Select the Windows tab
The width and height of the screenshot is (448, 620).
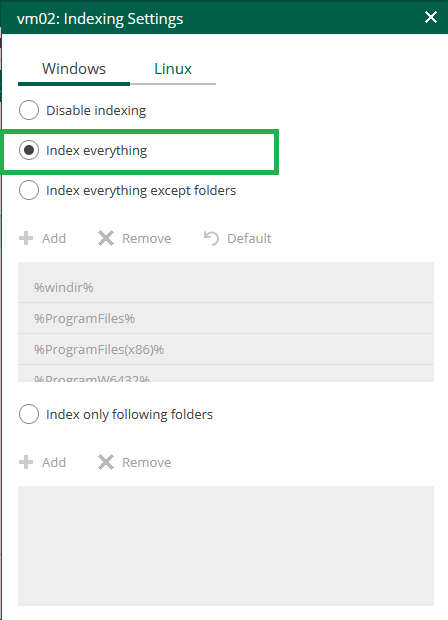[74, 69]
